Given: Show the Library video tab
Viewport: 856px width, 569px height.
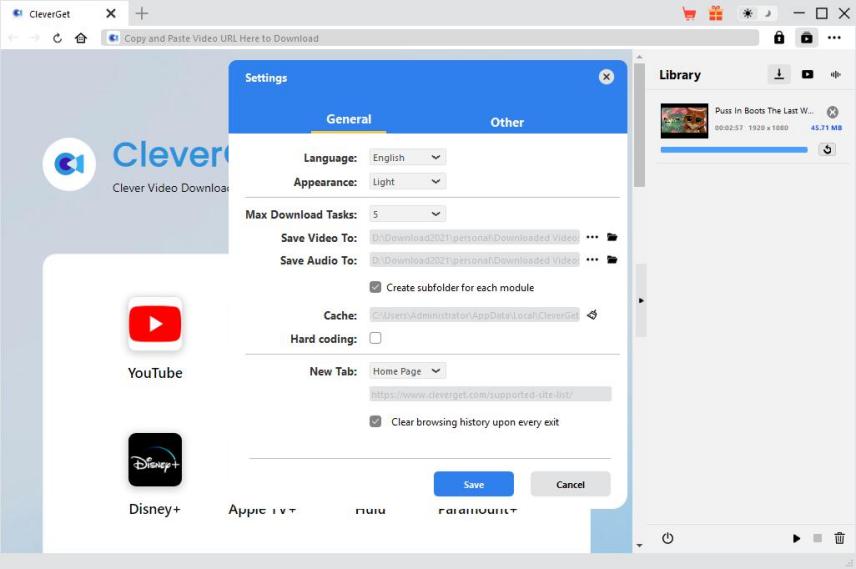Looking at the screenshot, I should click(807, 74).
